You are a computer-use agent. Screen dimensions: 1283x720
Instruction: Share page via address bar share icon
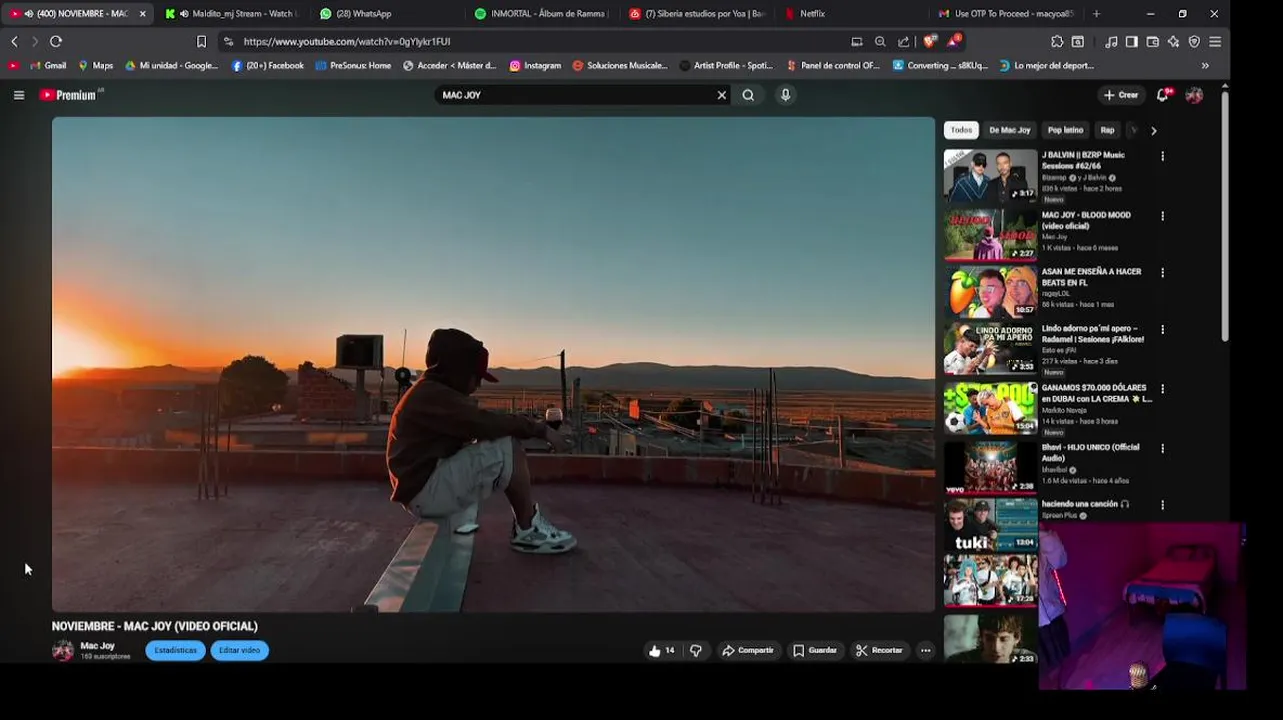904,41
